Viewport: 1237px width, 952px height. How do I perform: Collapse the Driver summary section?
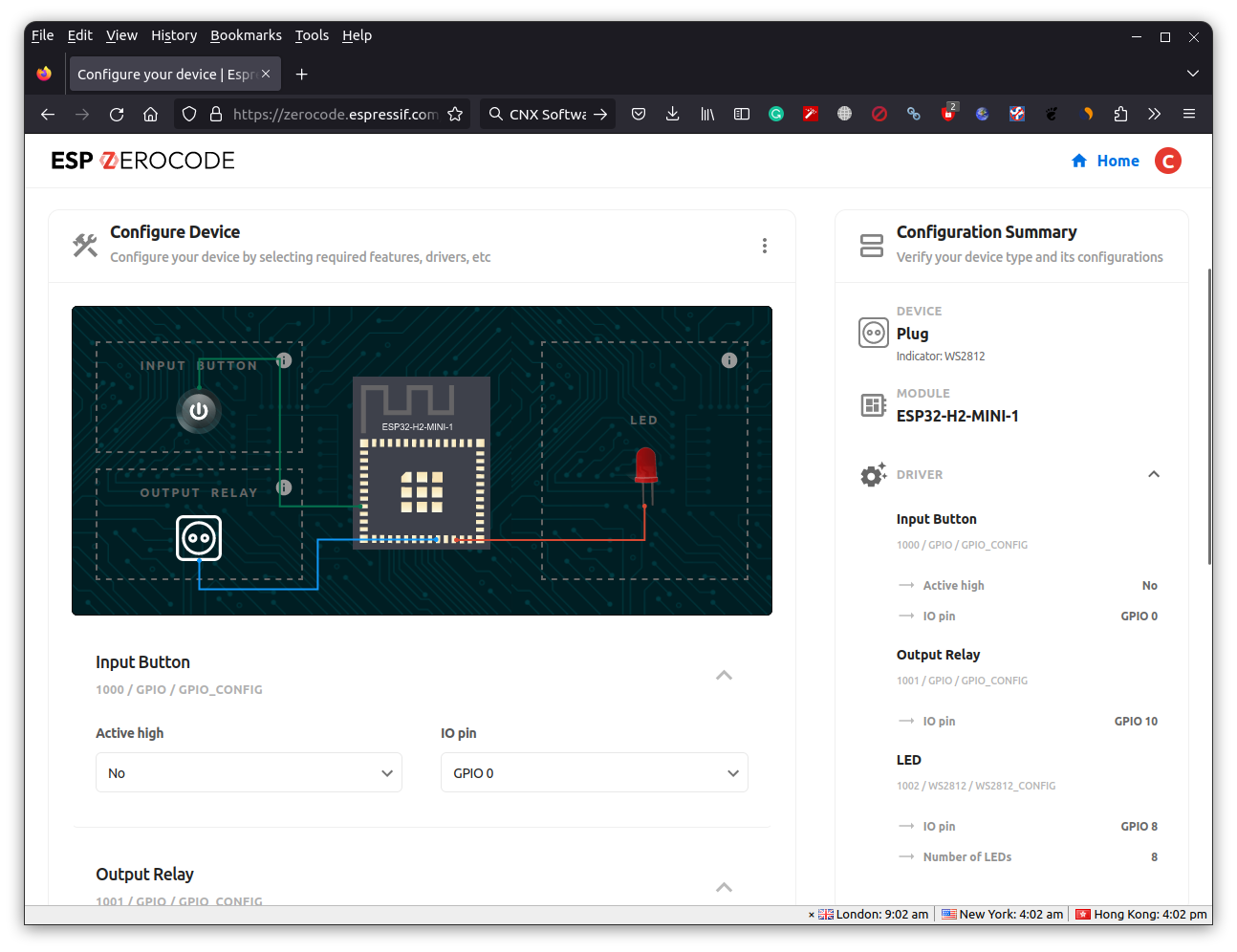[x=1154, y=474]
